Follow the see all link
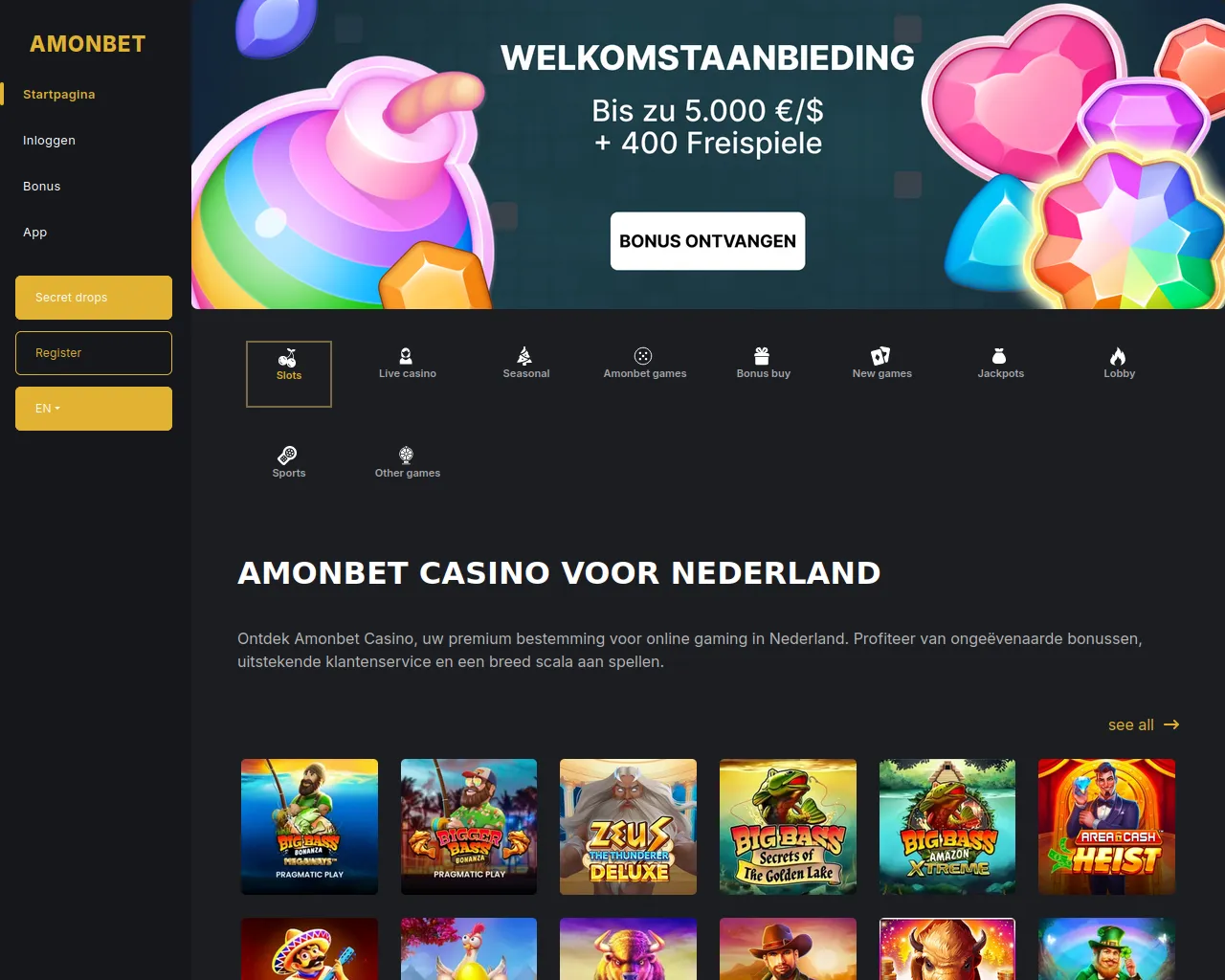Viewport: 1225px width, 980px height. (1143, 725)
